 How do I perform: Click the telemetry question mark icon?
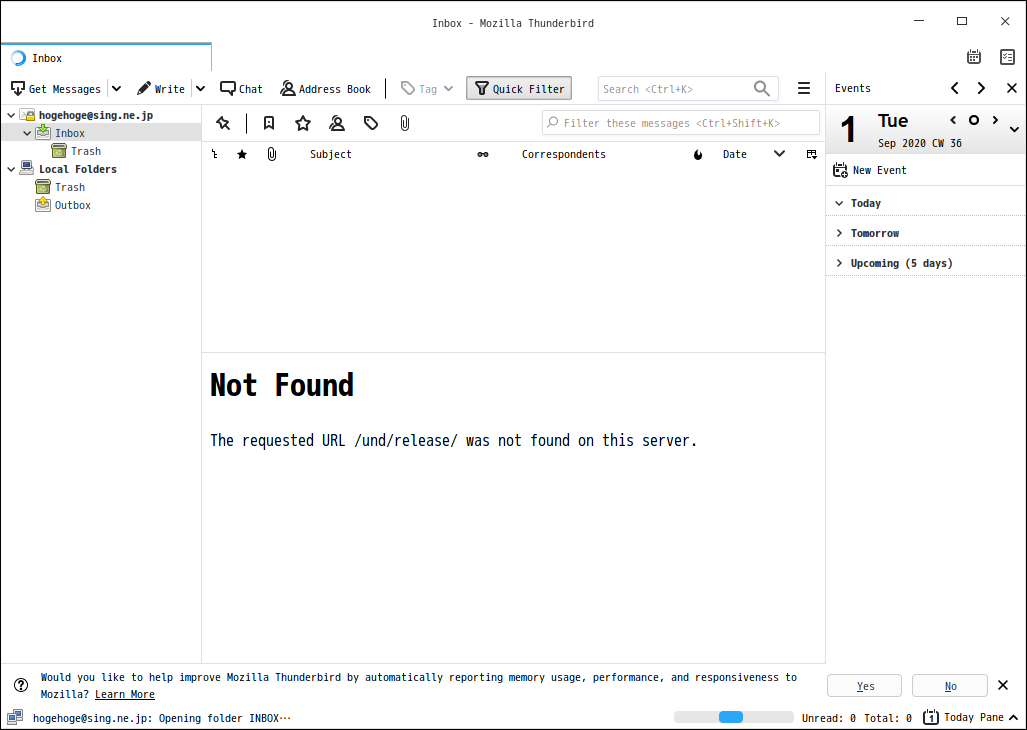(x=21, y=685)
